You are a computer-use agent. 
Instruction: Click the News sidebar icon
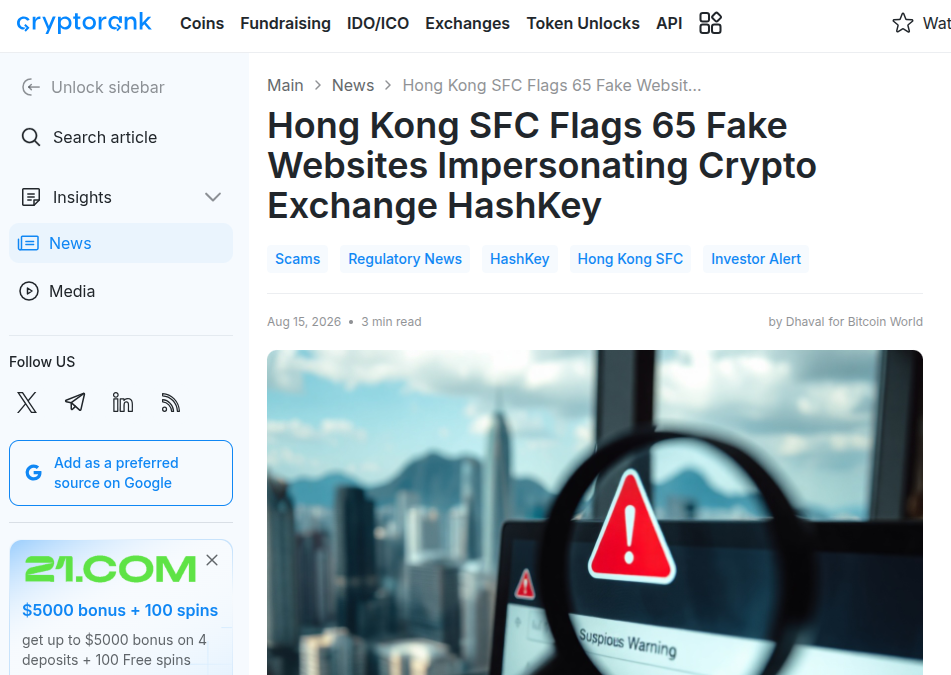pos(28,243)
